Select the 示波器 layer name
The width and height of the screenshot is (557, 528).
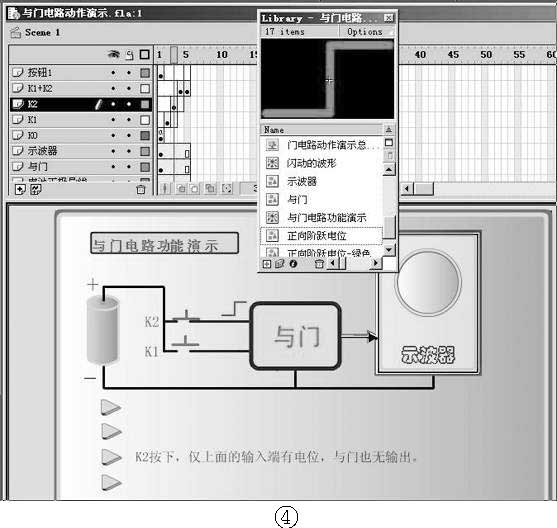coord(42,151)
